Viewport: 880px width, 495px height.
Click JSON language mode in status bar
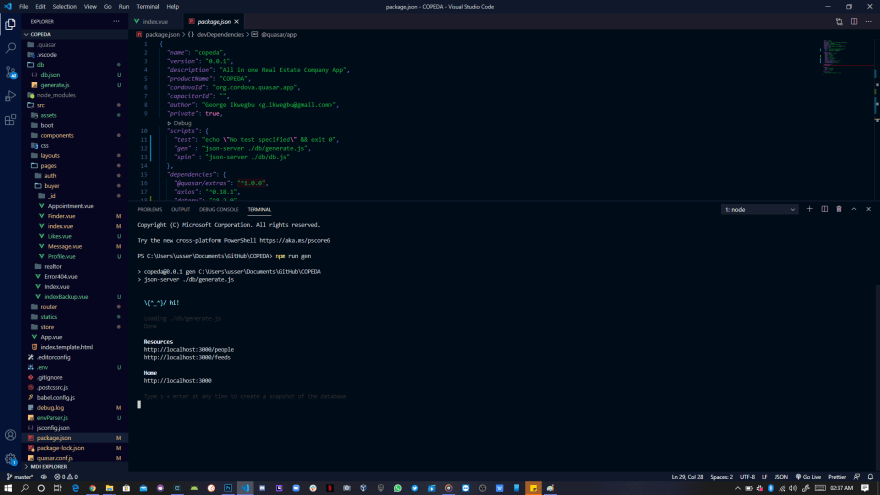click(x=781, y=476)
